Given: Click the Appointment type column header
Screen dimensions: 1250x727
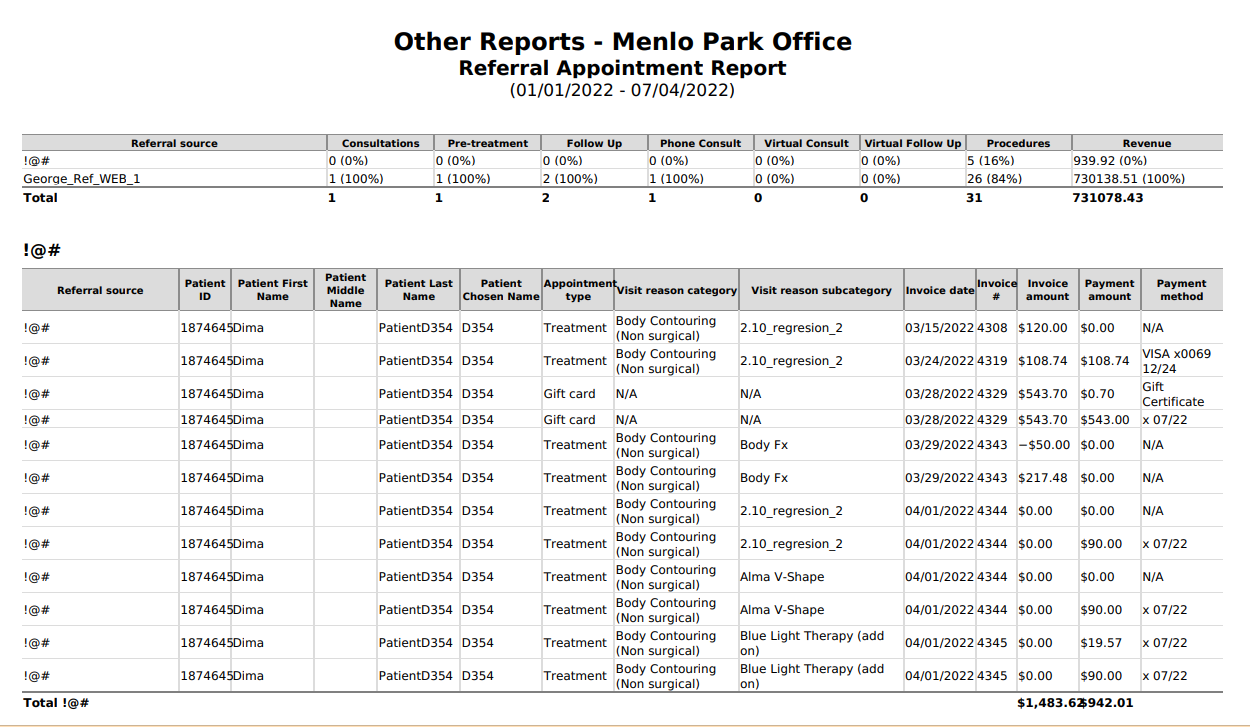Looking at the screenshot, I should coord(578,290).
